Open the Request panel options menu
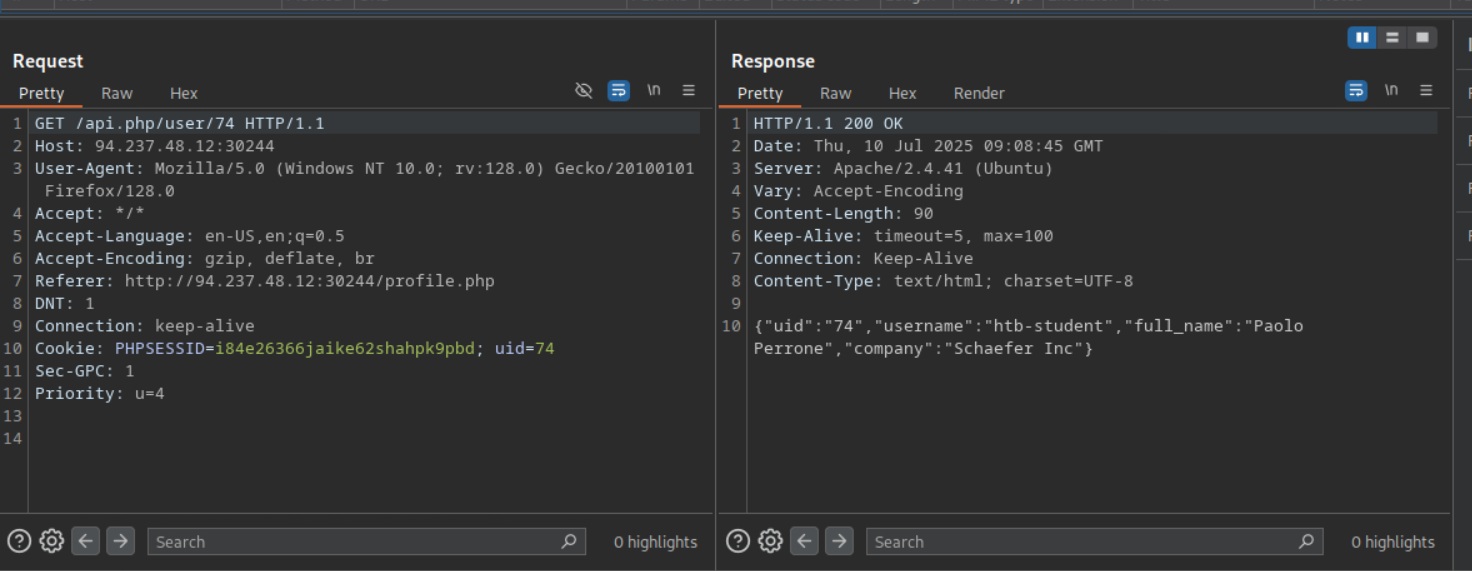1472x571 pixels. 689,91
